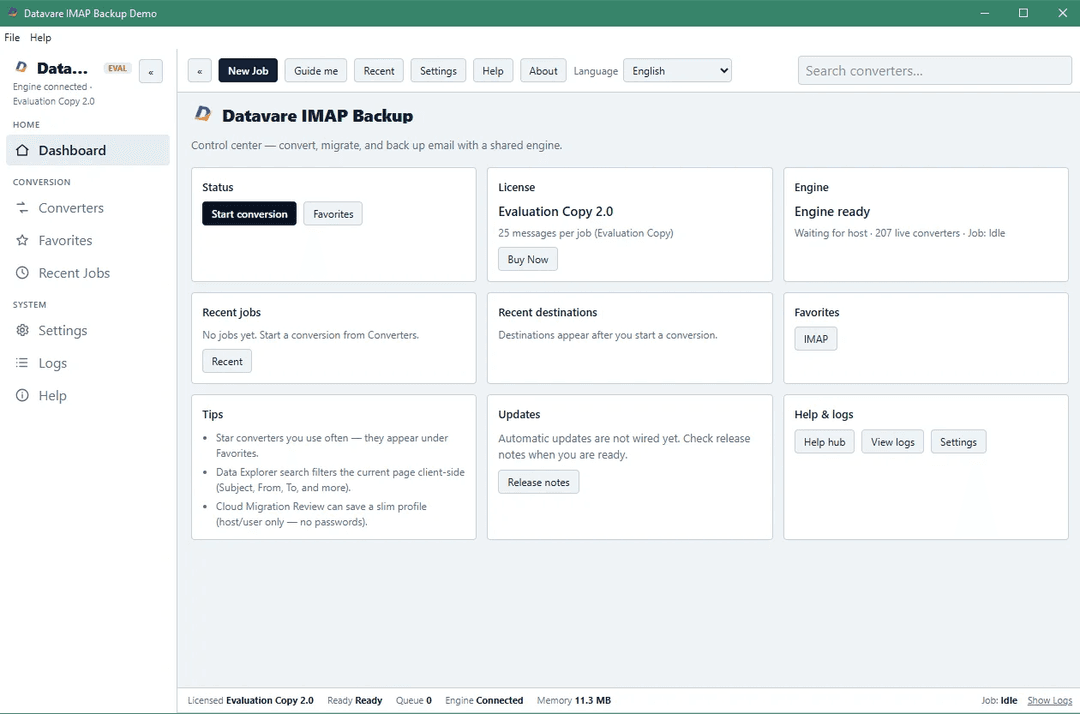The width and height of the screenshot is (1080, 714).
Task: Click Favorites button in Status card
Action: [x=333, y=213]
